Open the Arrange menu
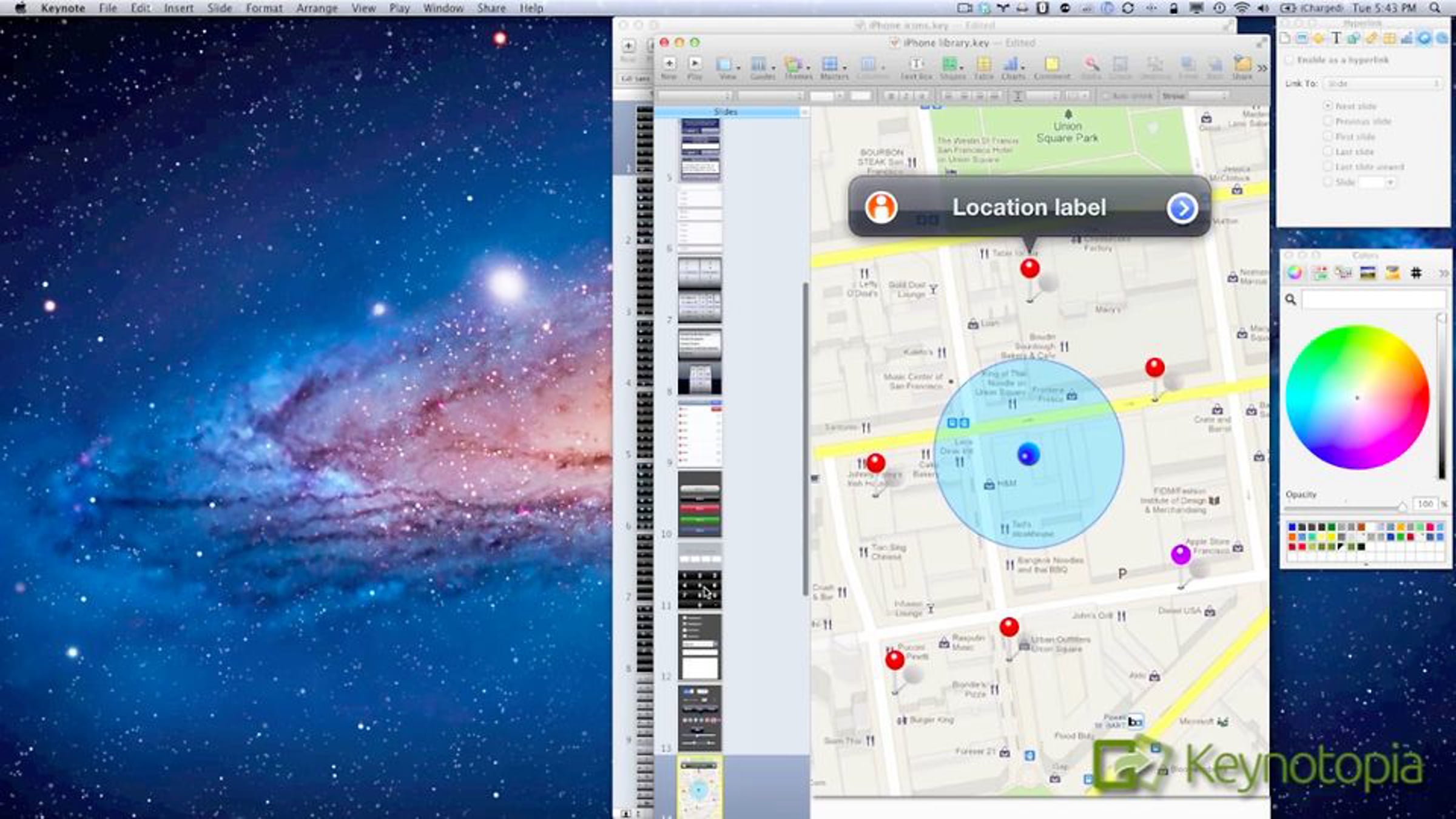Screen dimensions: 1456x819 tap(318, 8)
